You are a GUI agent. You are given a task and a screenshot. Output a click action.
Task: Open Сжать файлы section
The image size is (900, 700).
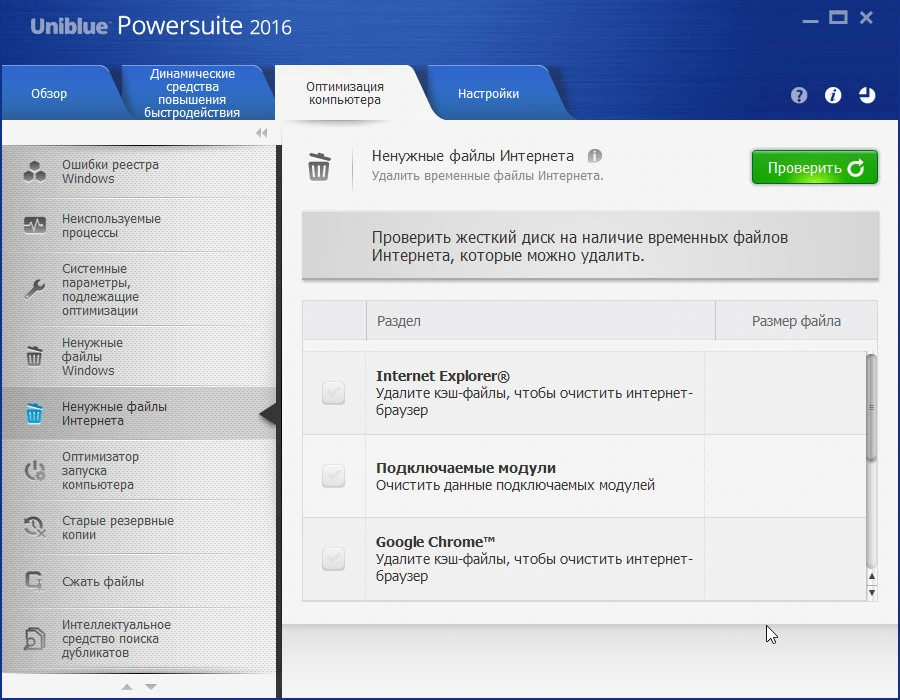139,581
